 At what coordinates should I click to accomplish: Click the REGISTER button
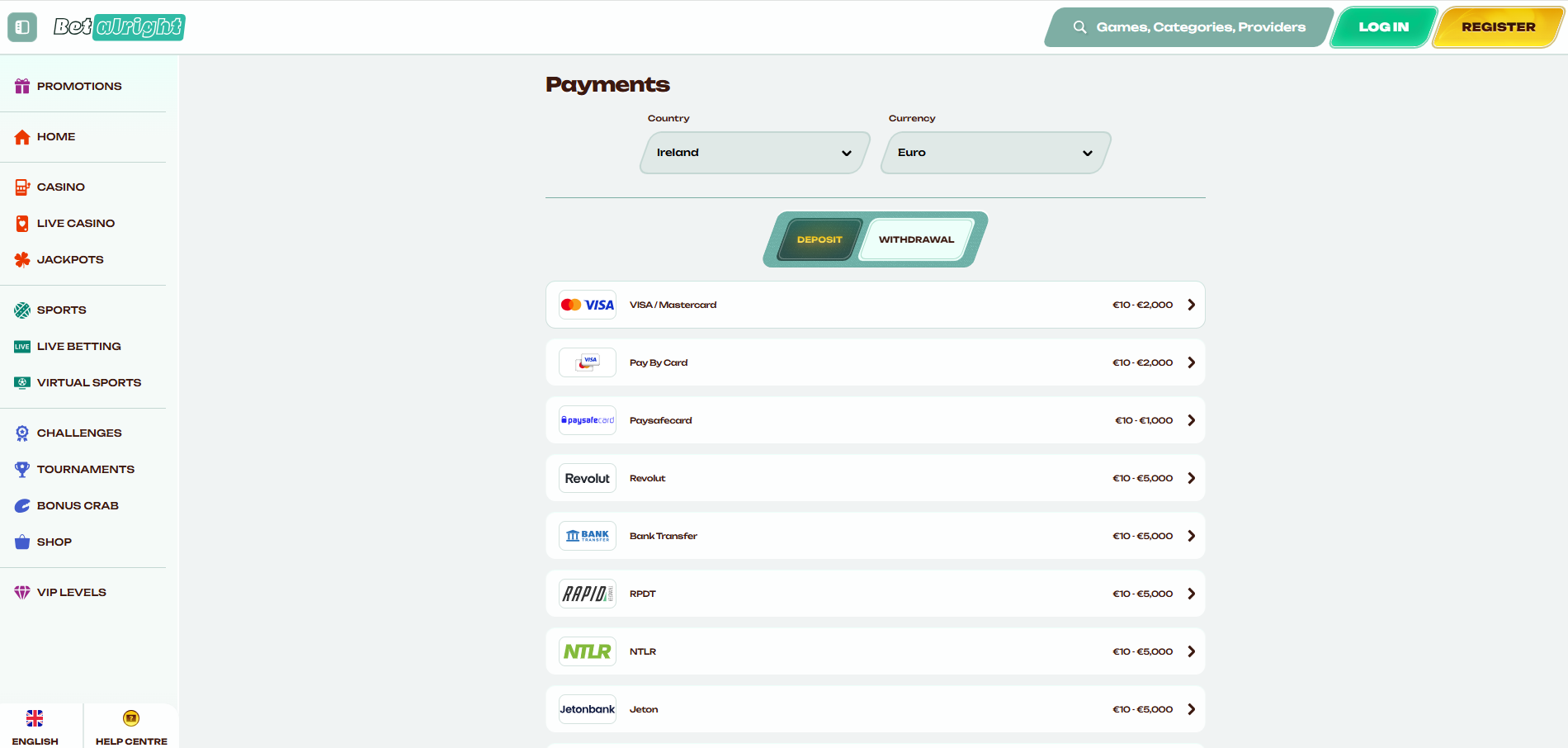point(1498,27)
